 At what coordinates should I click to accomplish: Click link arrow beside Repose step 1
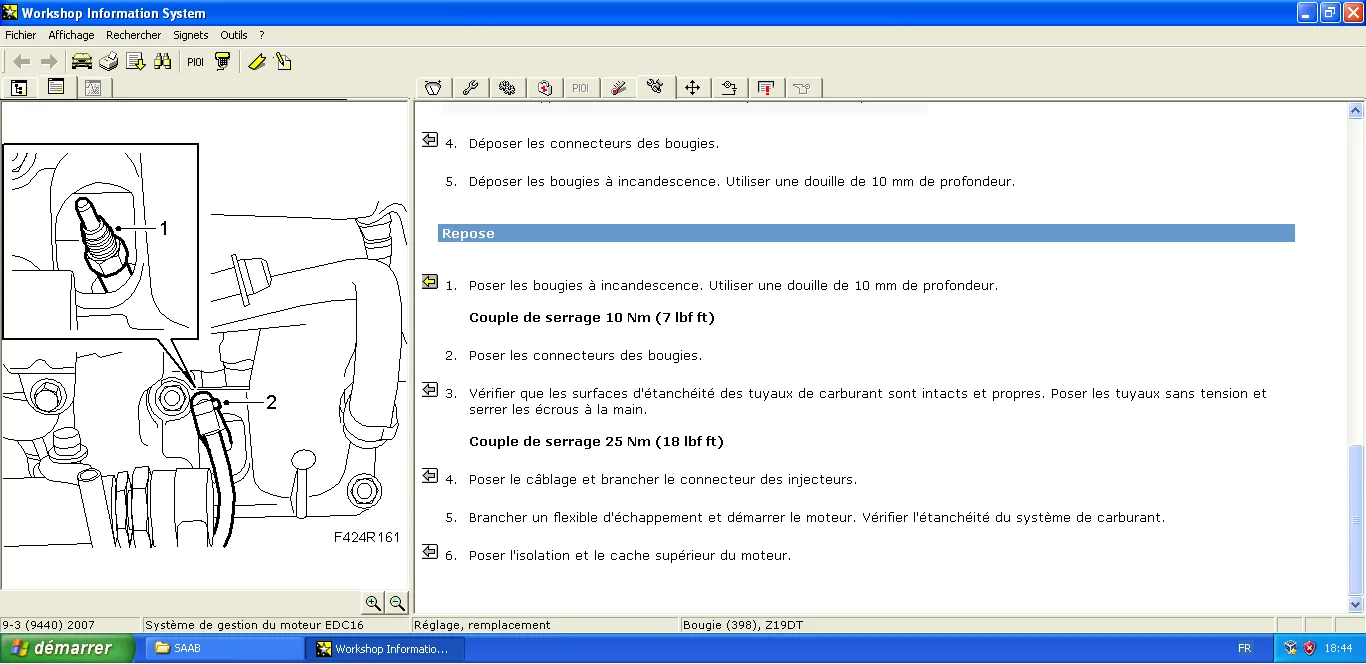coord(430,282)
